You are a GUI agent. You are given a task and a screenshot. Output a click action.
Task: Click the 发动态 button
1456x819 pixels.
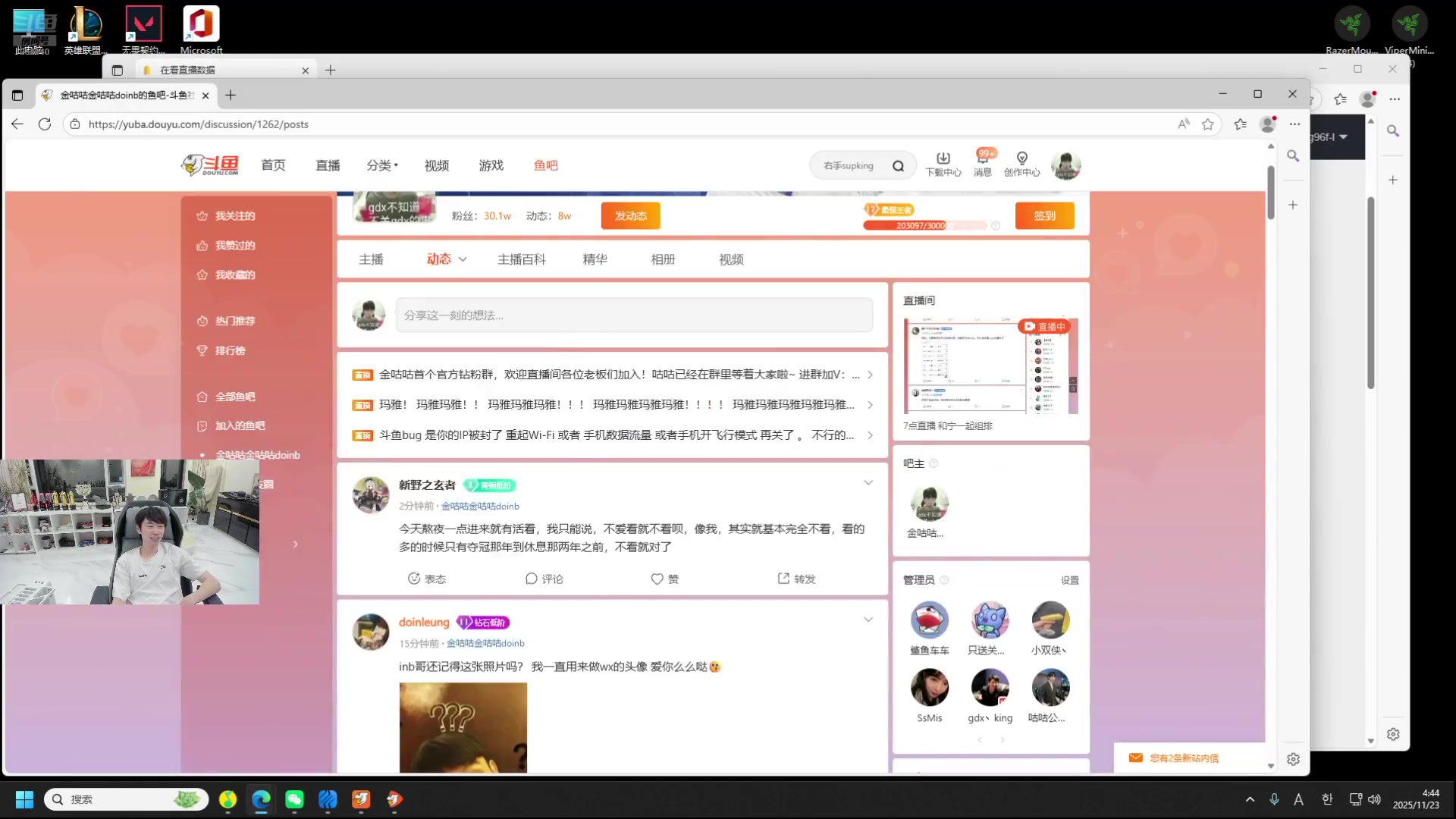coord(630,215)
